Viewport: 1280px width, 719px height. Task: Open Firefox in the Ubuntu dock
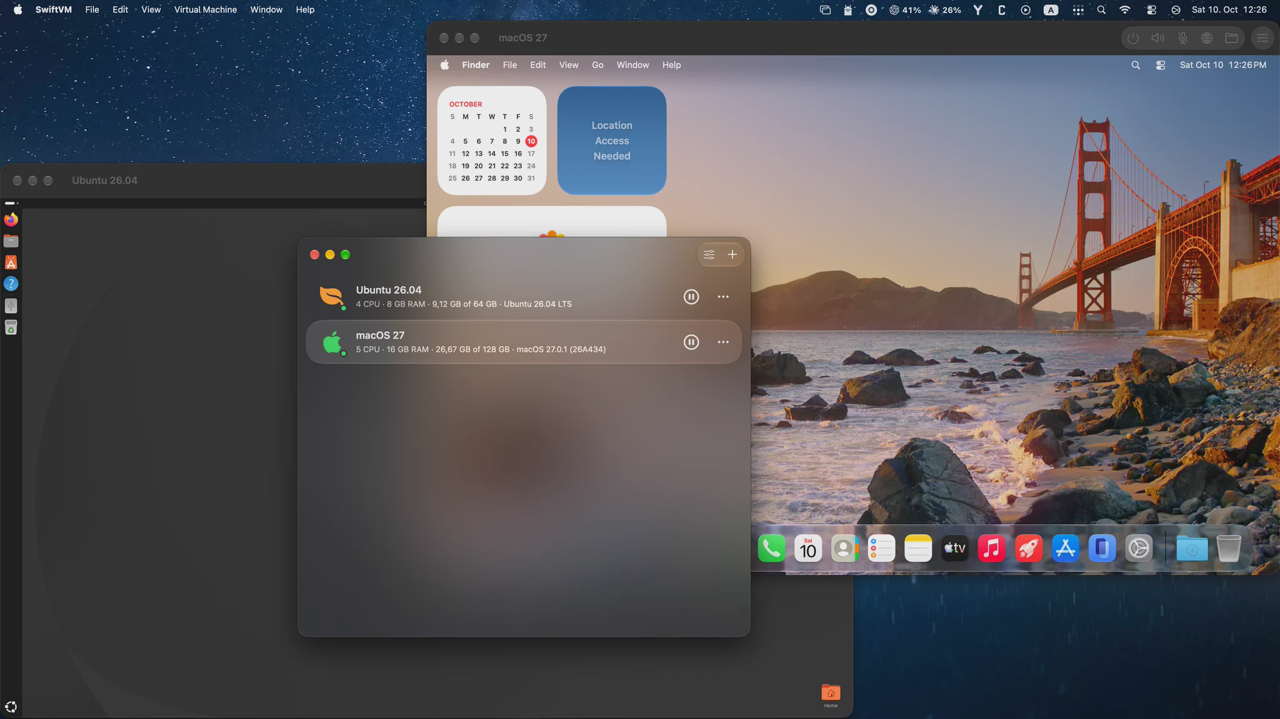[x=11, y=220]
